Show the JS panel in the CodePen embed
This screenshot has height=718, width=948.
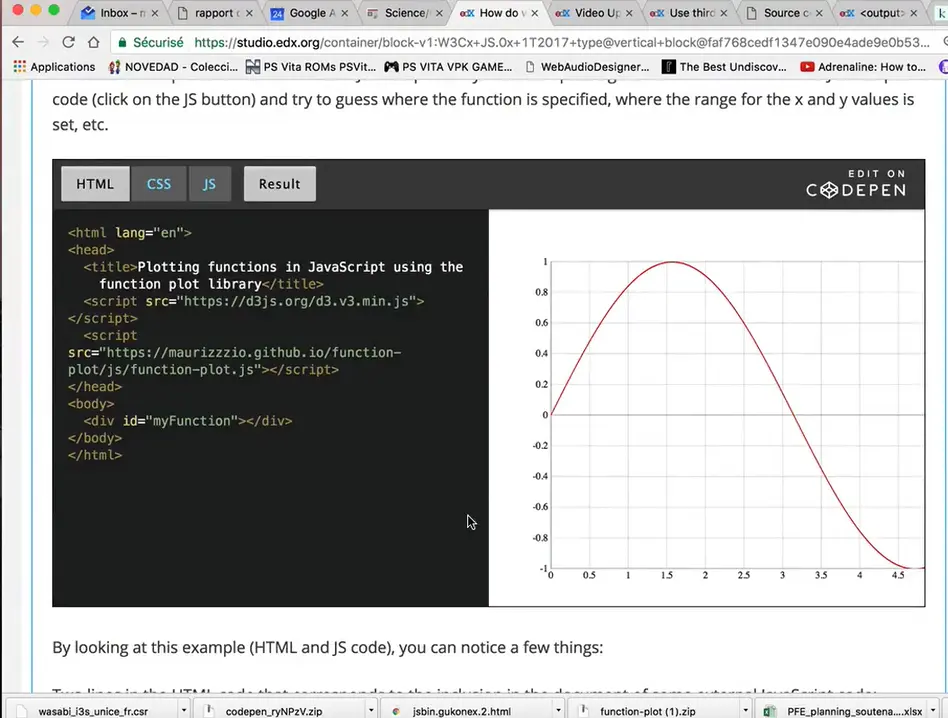tap(209, 184)
